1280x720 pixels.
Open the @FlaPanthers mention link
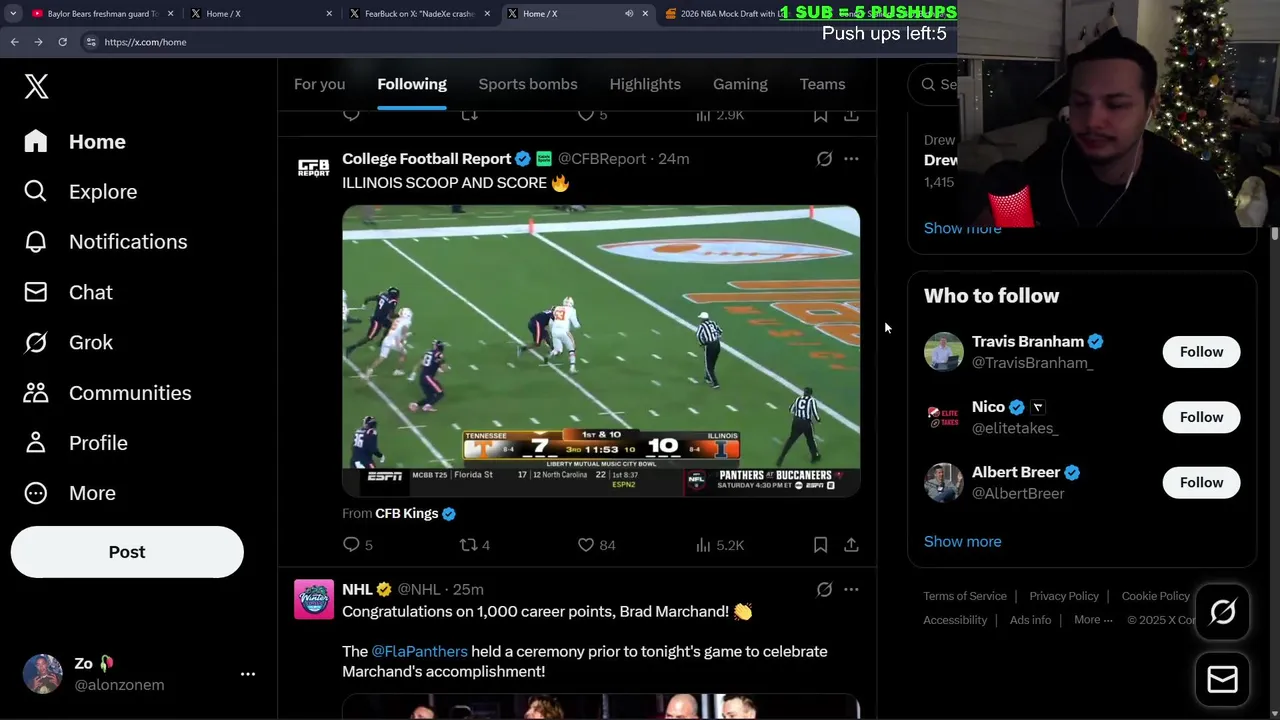(x=419, y=651)
